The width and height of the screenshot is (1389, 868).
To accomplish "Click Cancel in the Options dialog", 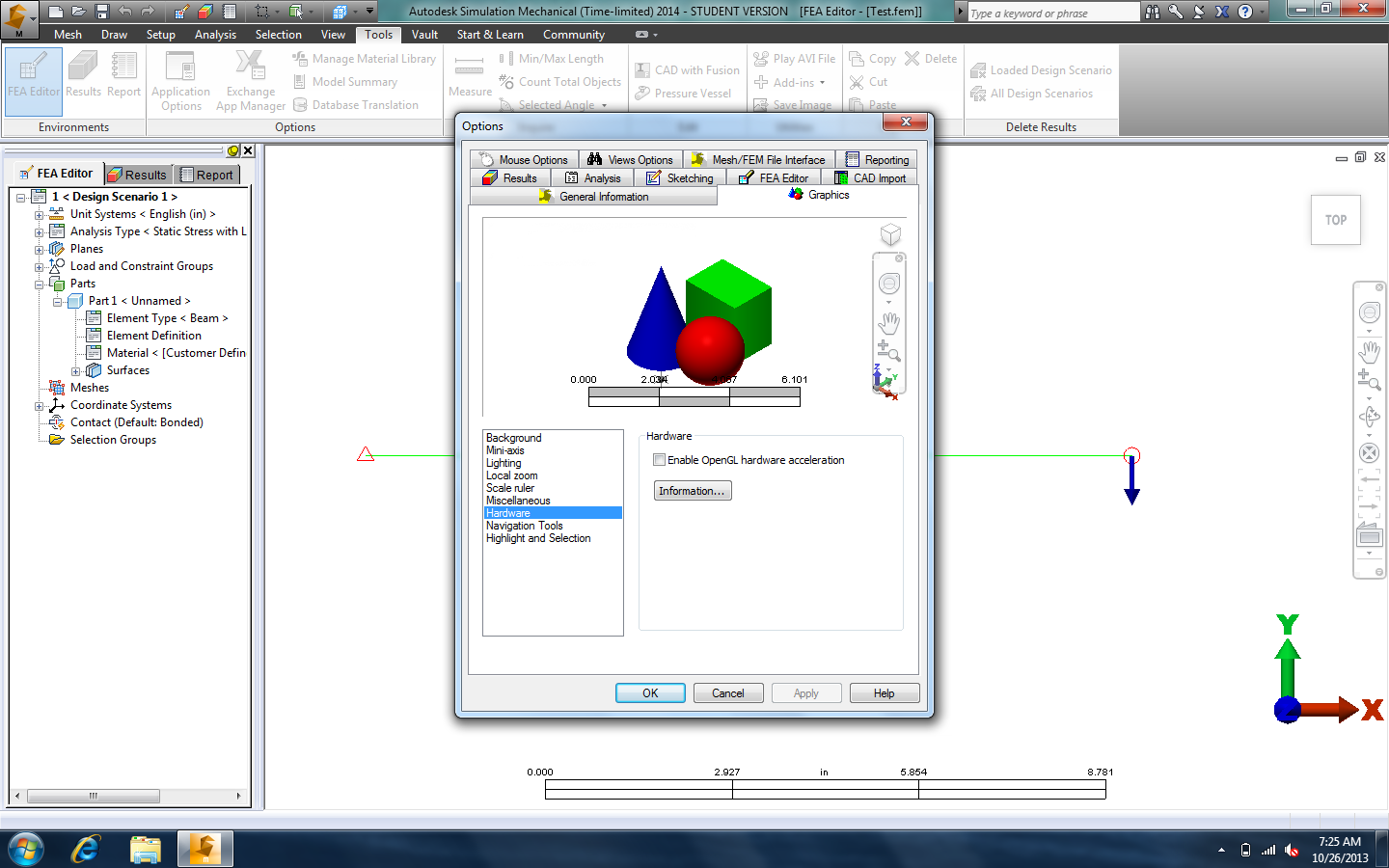I will click(x=728, y=693).
